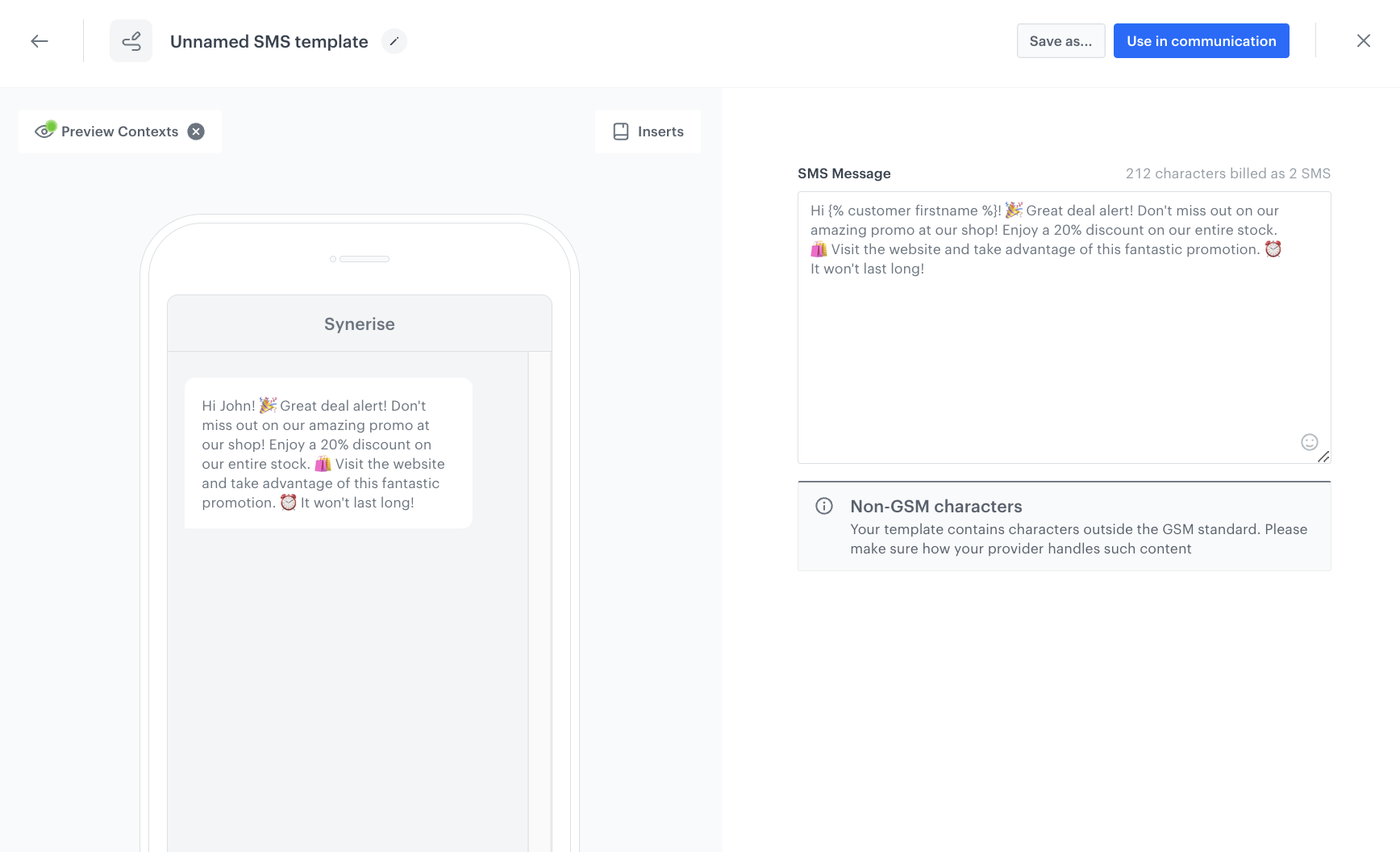Close the template editor with the X icon

[1364, 40]
